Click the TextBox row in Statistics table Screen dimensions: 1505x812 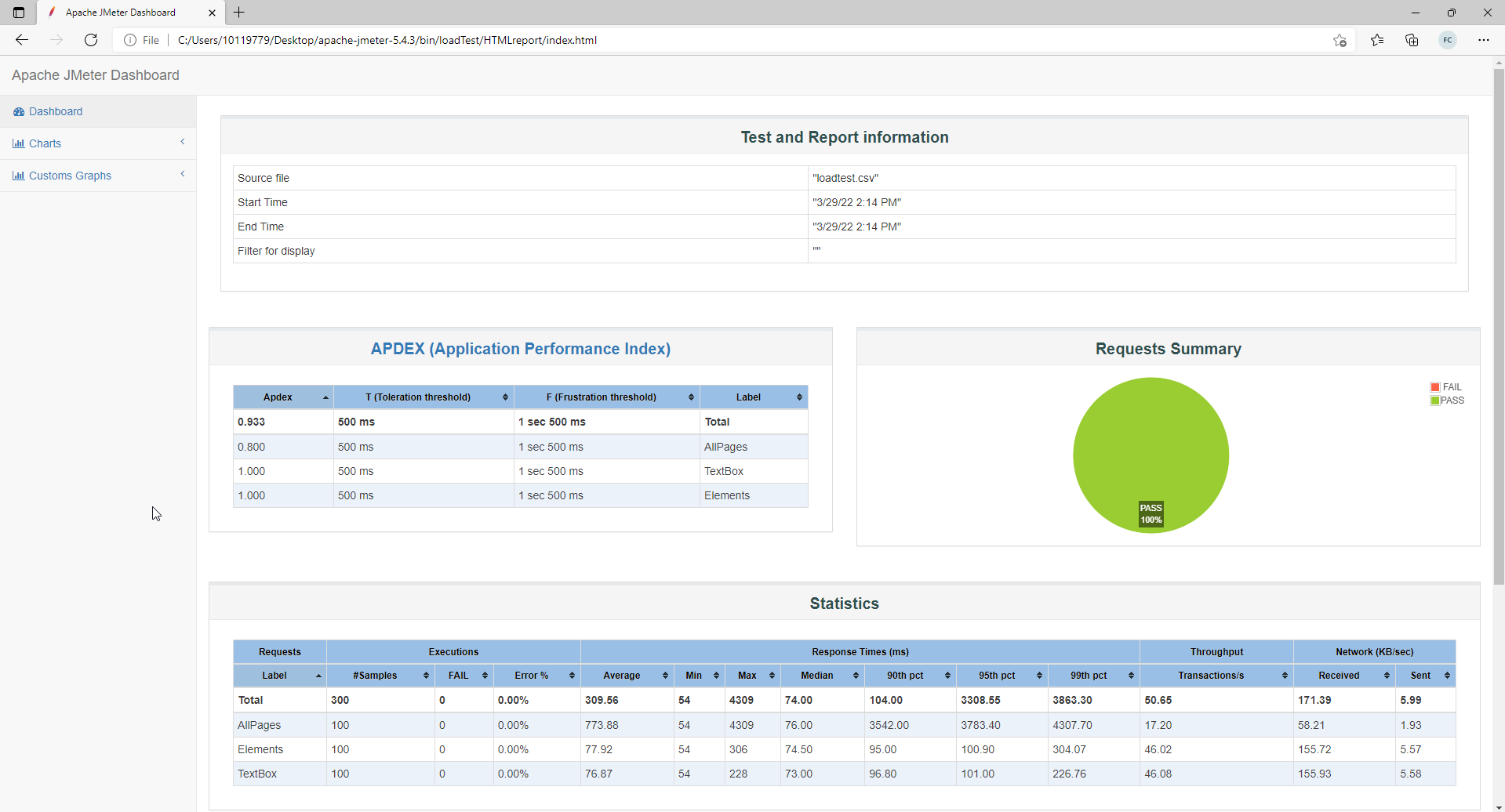[845, 774]
